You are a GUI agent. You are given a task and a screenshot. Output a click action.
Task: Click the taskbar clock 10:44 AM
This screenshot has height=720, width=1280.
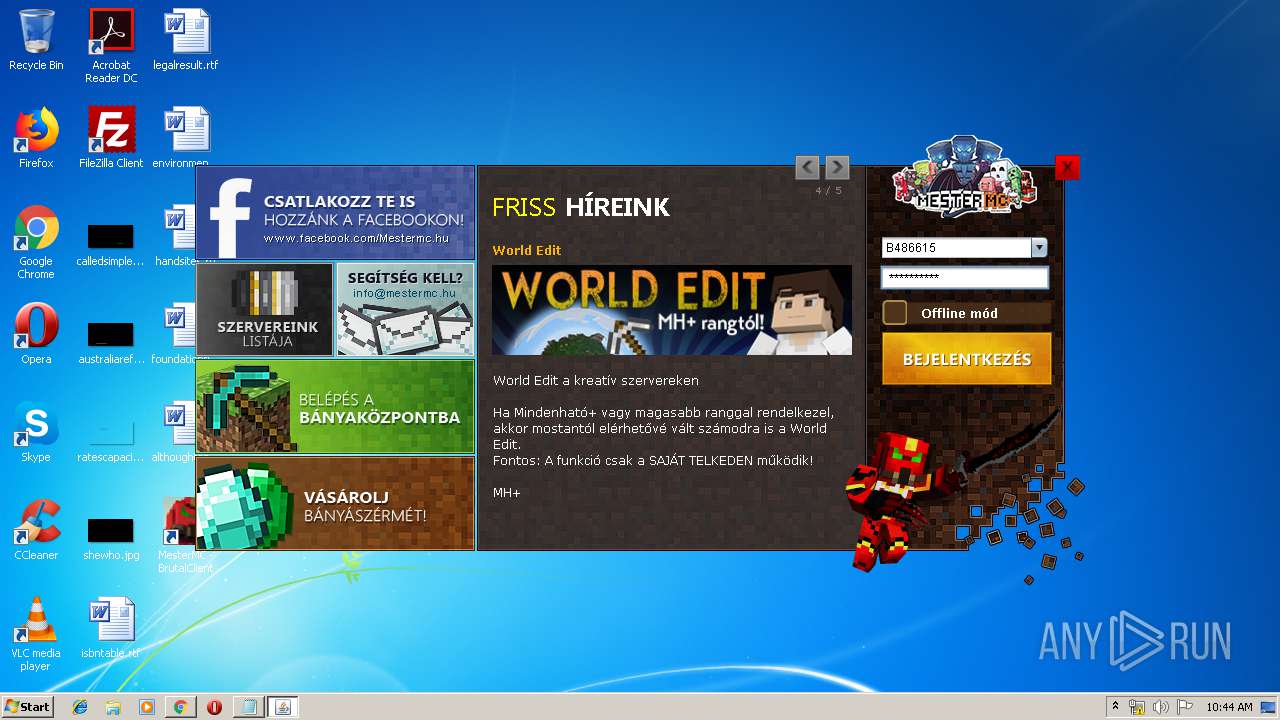[1229, 707]
